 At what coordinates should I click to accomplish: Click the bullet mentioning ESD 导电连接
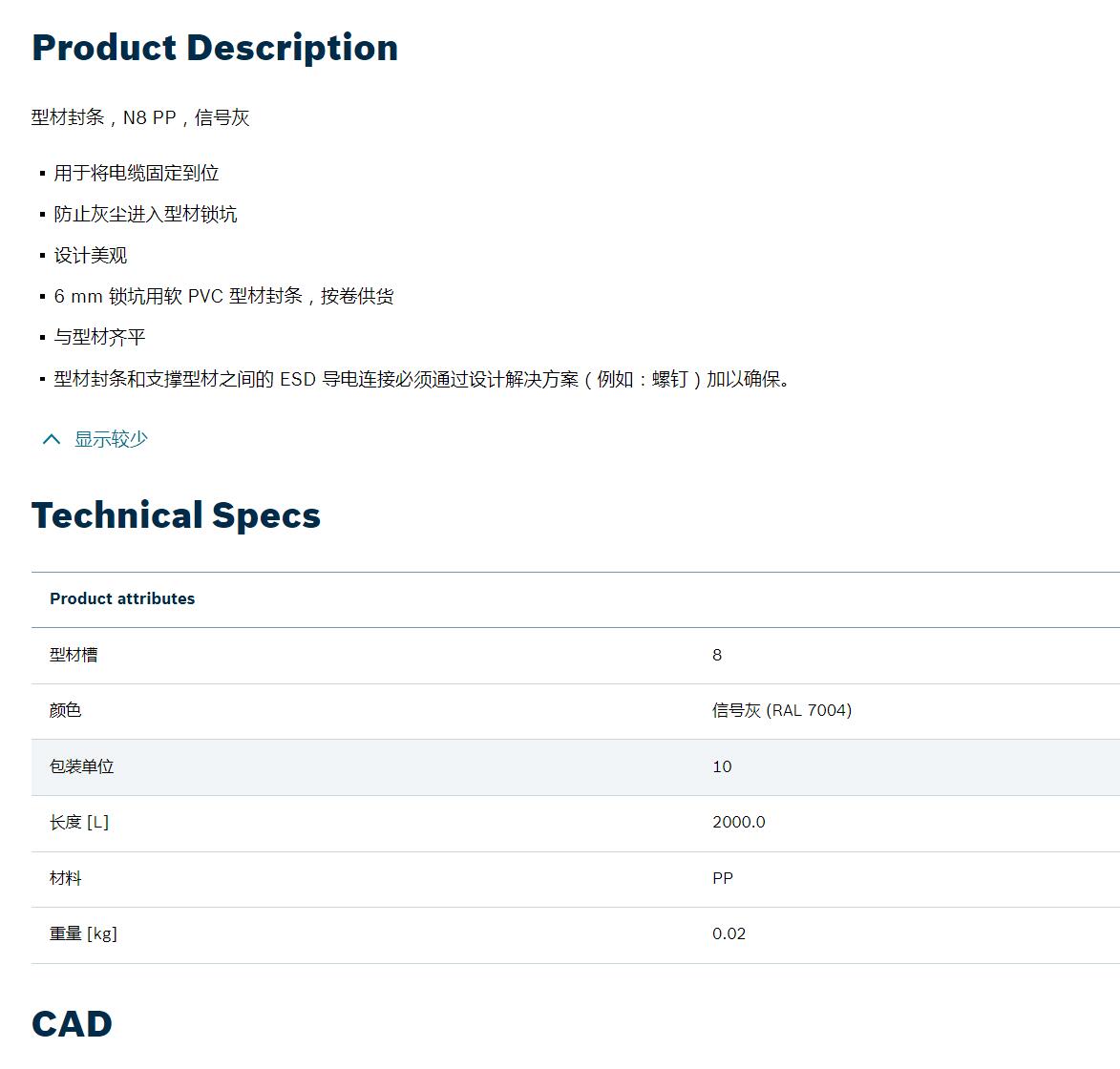423,379
